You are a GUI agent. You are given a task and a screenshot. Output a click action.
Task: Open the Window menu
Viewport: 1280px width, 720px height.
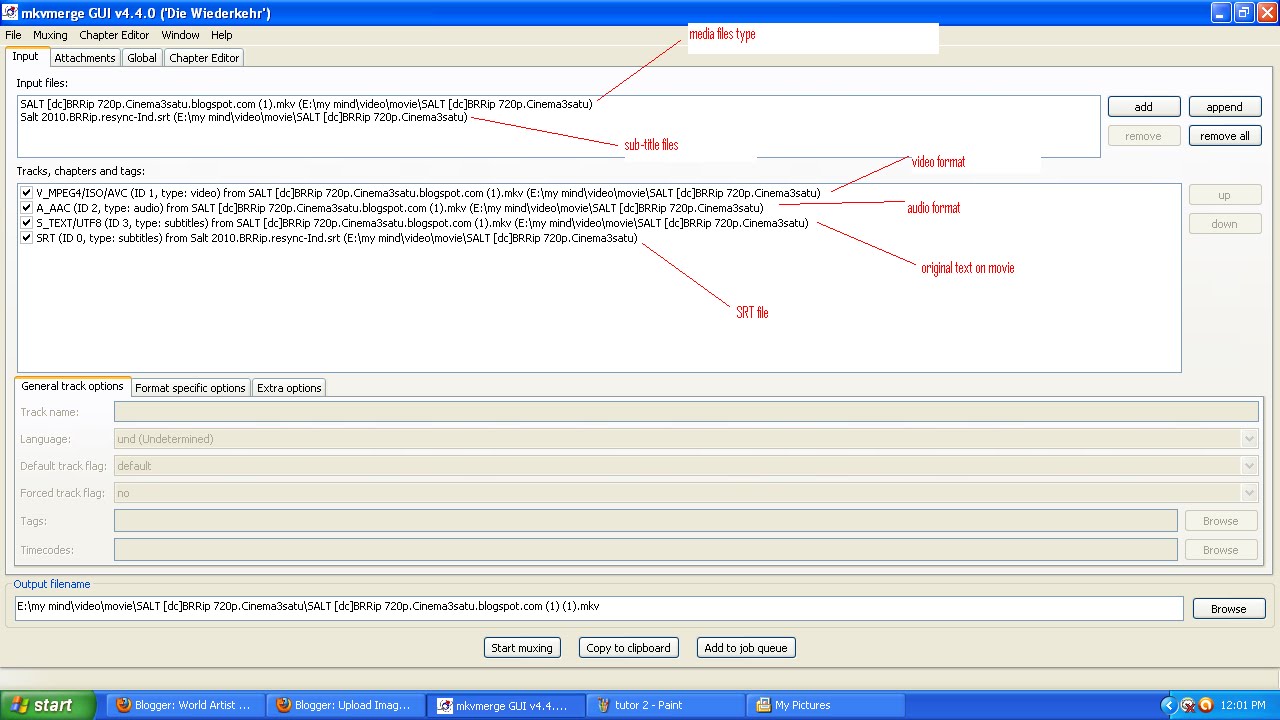click(180, 35)
